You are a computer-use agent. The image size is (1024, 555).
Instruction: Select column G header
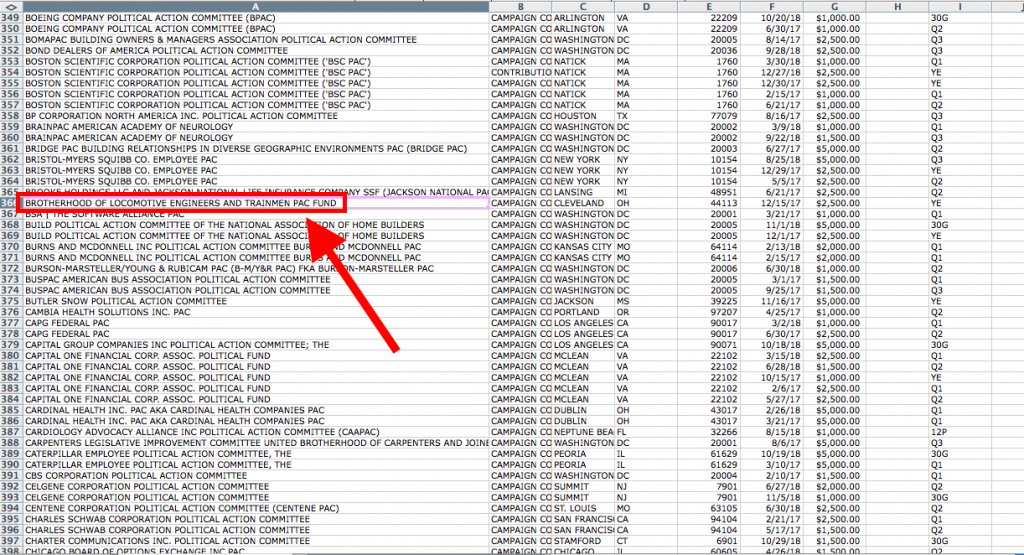point(835,7)
